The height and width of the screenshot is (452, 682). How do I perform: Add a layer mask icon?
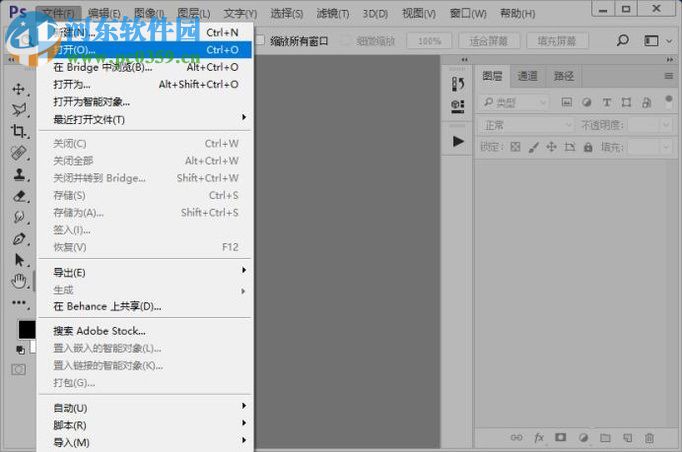click(561, 438)
